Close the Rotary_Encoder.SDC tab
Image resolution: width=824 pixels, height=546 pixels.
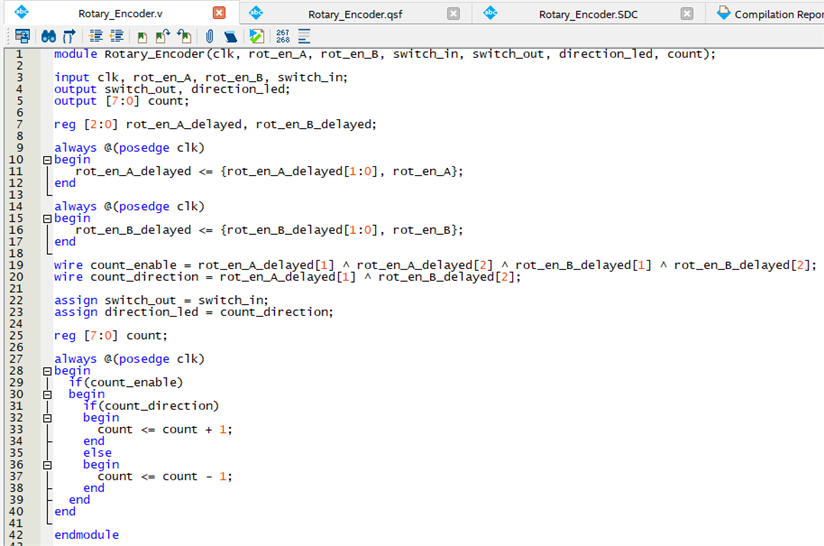point(687,14)
